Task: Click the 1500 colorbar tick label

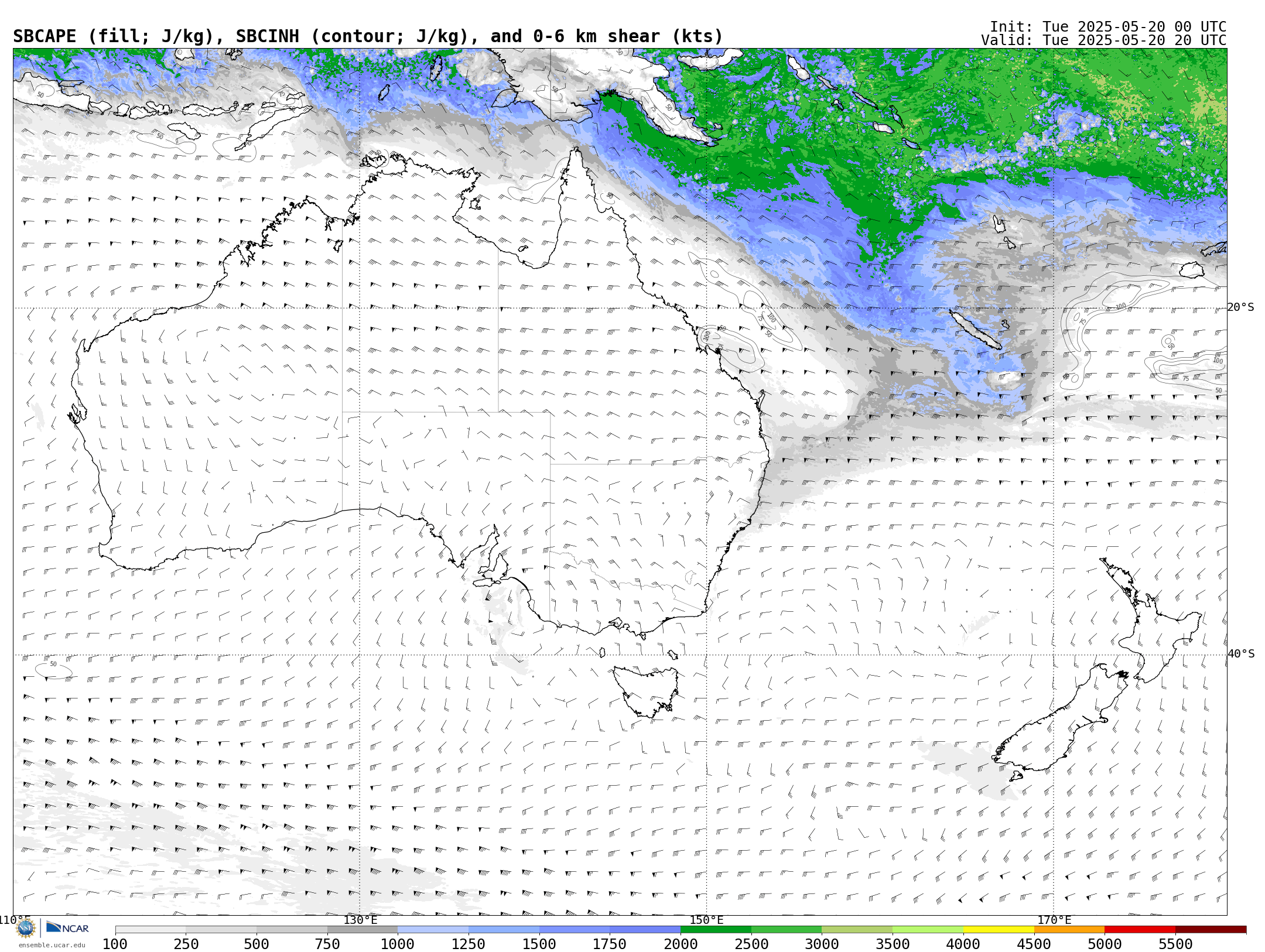Action: click(539, 944)
